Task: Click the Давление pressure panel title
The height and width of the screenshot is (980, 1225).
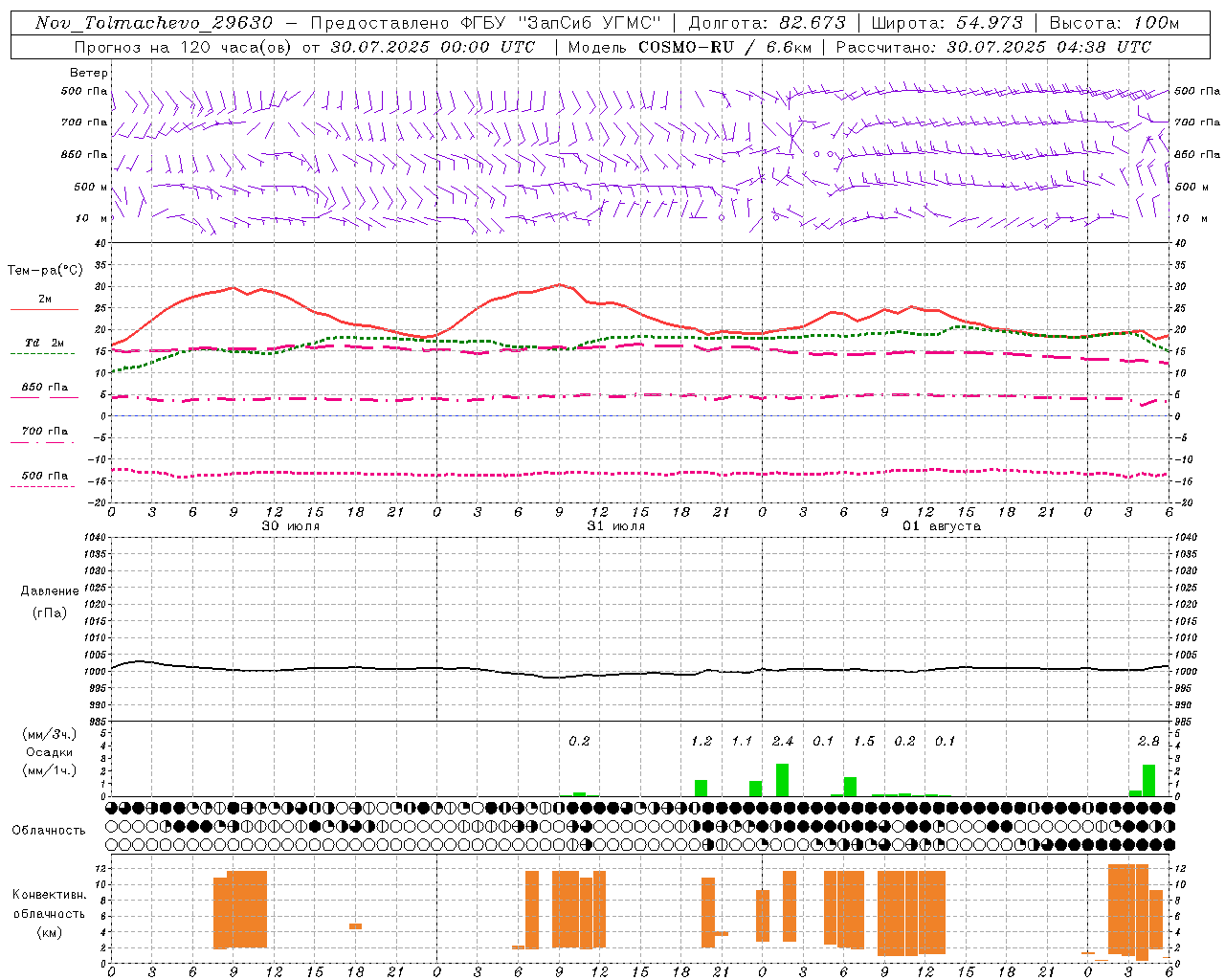Action: [x=50, y=591]
